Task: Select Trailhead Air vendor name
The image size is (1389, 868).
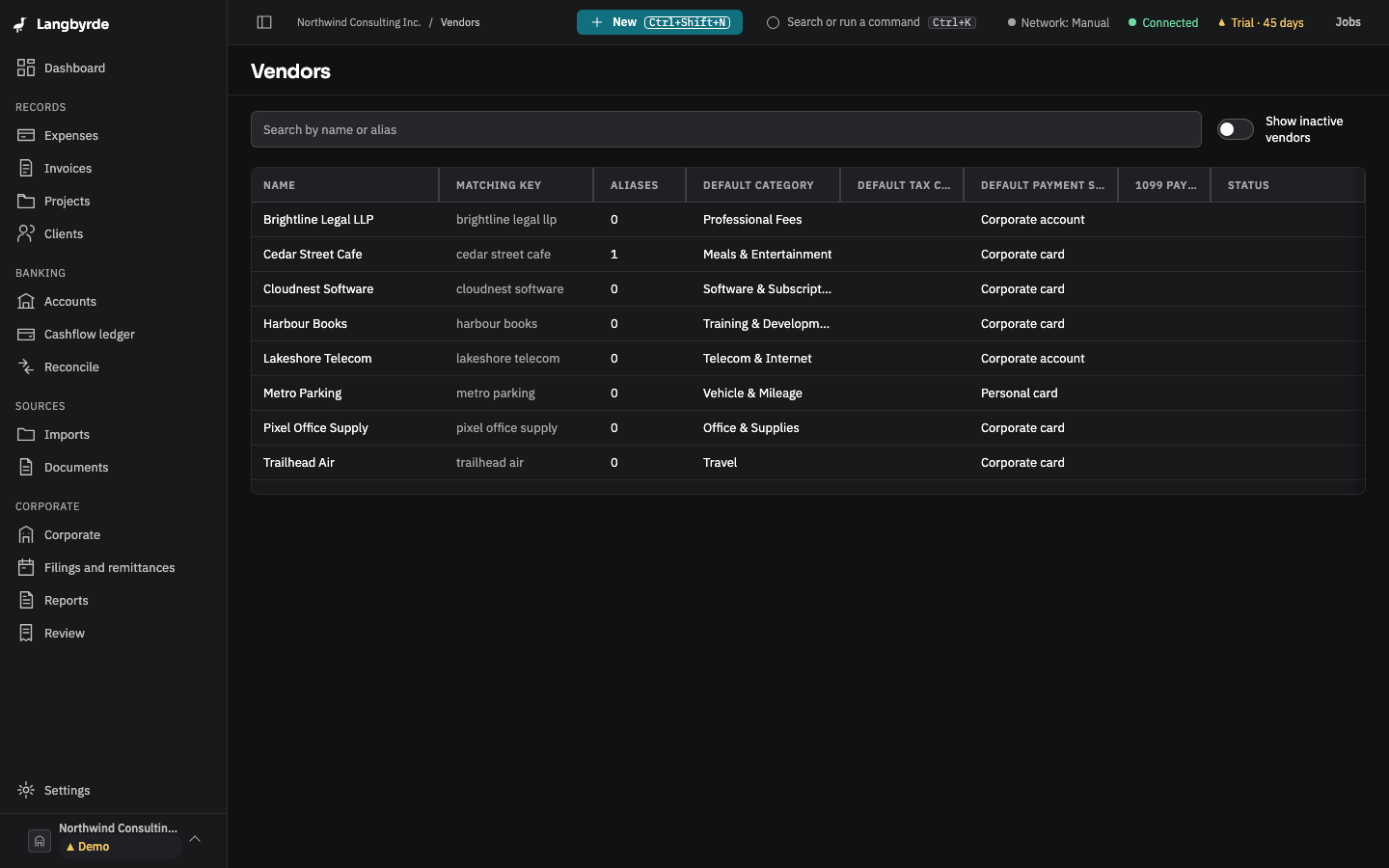Action: coord(299,463)
